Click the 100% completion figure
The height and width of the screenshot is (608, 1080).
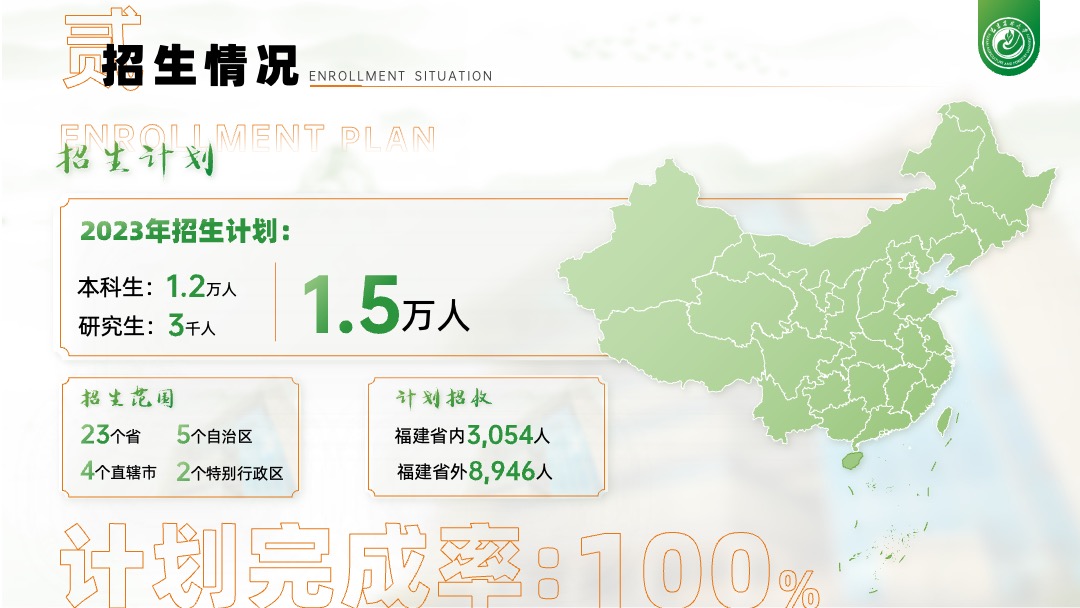(x=700, y=572)
